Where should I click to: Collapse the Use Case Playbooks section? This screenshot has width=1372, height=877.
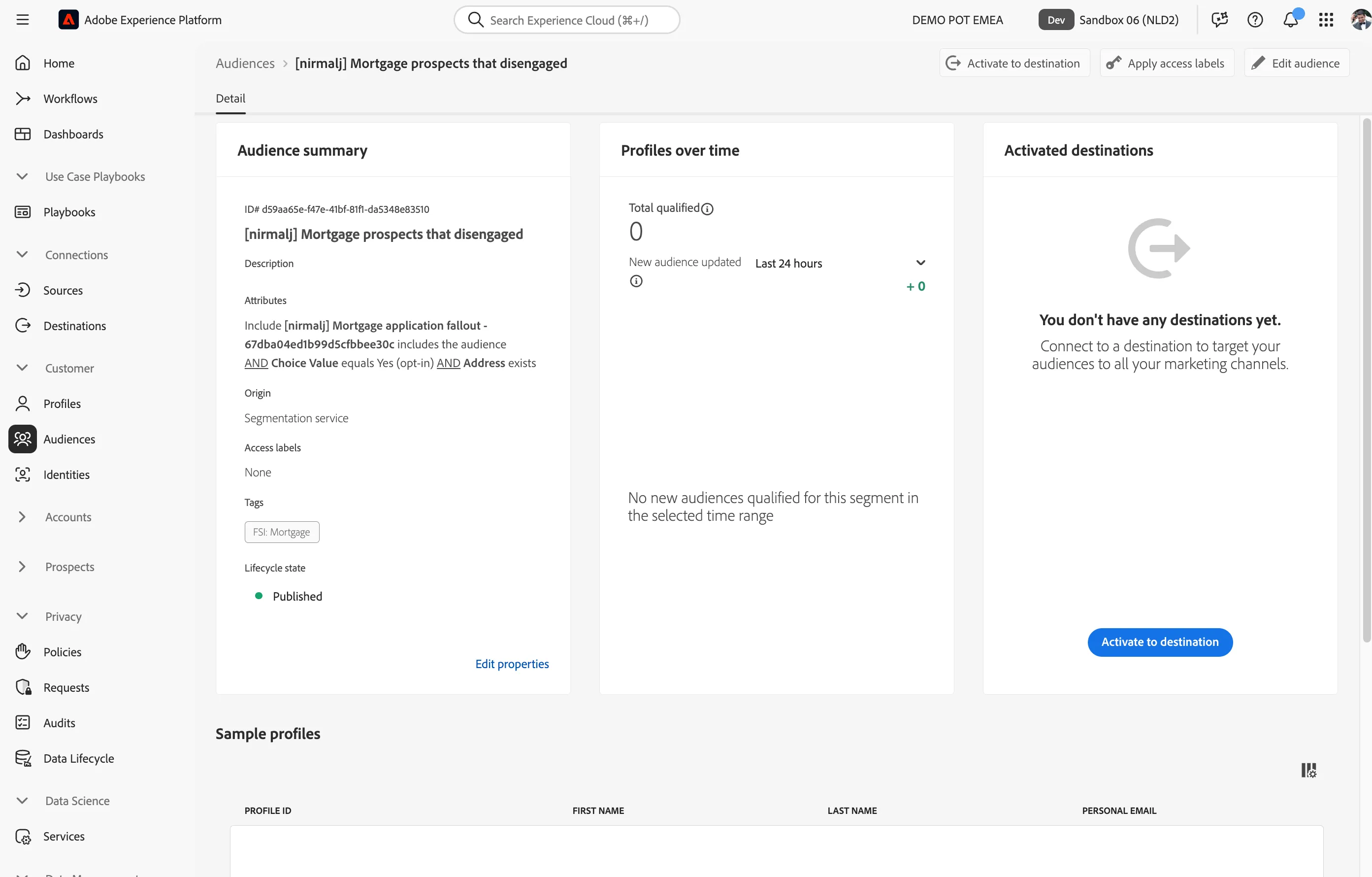[x=22, y=176]
